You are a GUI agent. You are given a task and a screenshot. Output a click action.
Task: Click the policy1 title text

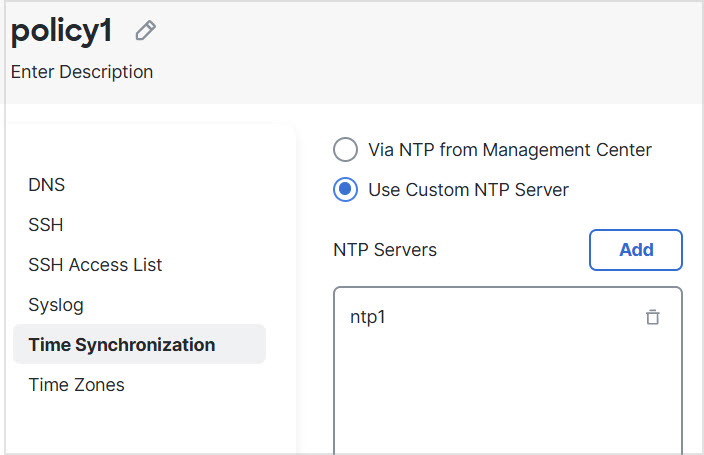point(62,31)
